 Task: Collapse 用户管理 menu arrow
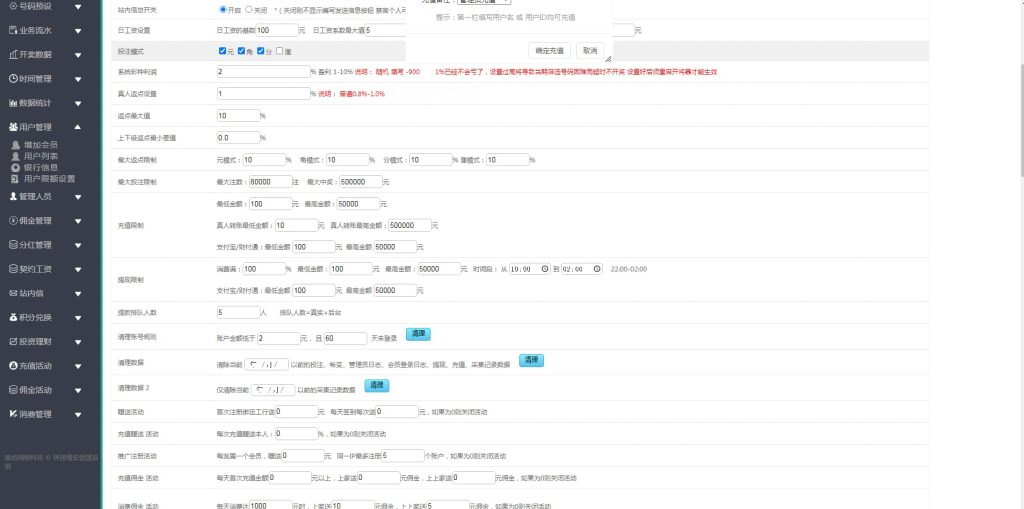(x=78, y=127)
